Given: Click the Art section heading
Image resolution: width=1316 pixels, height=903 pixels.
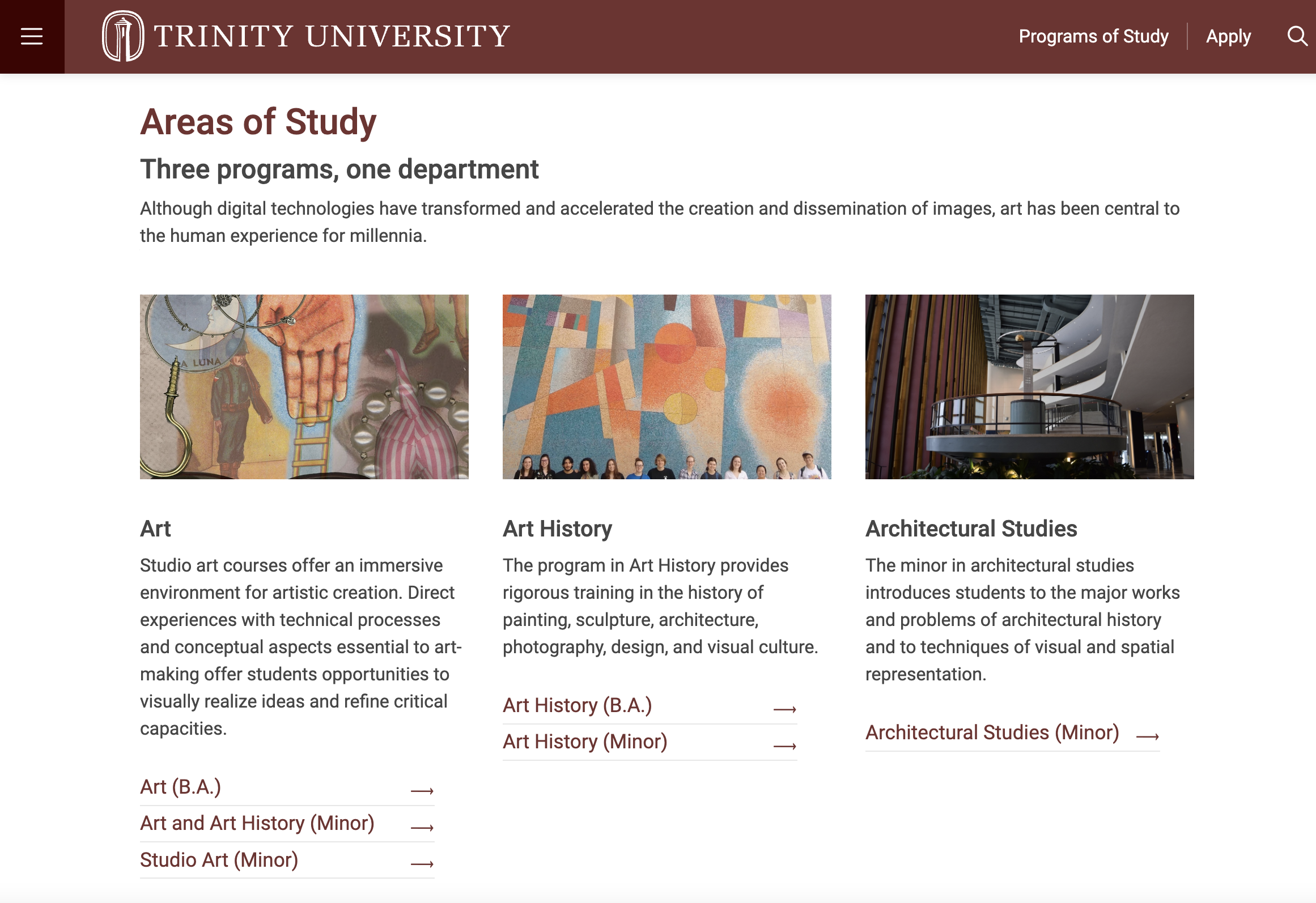Looking at the screenshot, I should pos(155,529).
